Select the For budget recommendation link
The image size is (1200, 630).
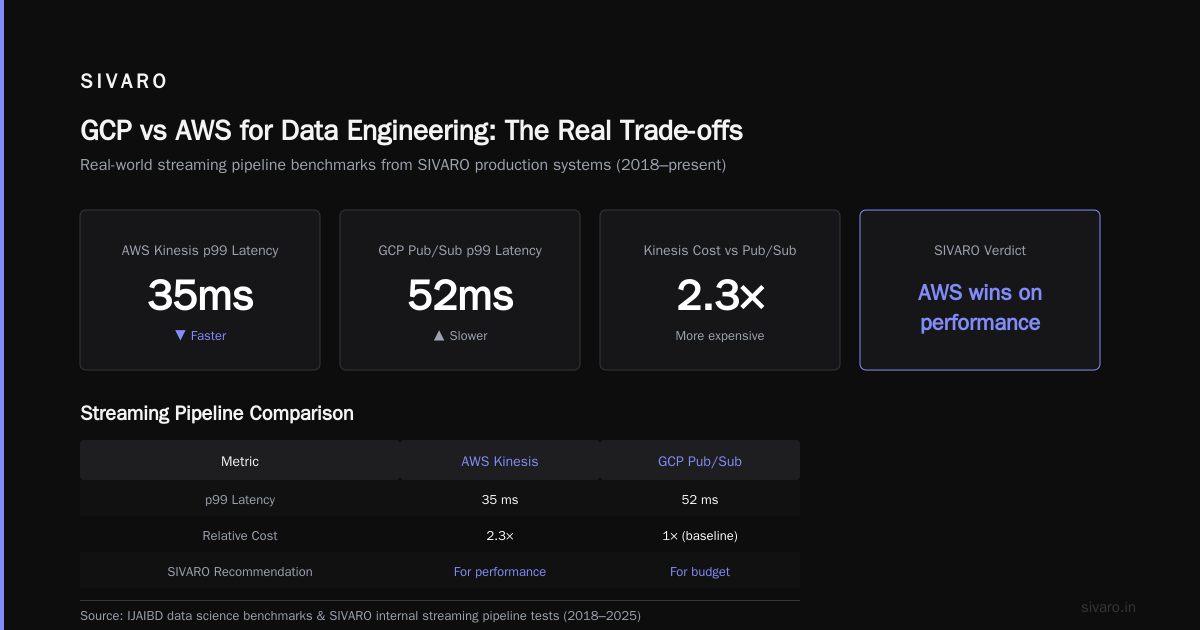(700, 572)
